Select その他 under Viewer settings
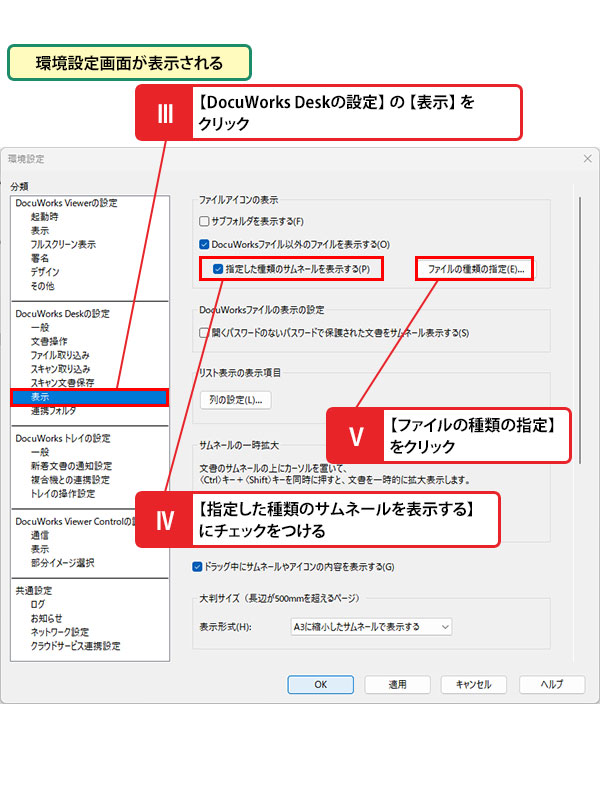This screenshot has width=600, height=800. tap(42, 286)
